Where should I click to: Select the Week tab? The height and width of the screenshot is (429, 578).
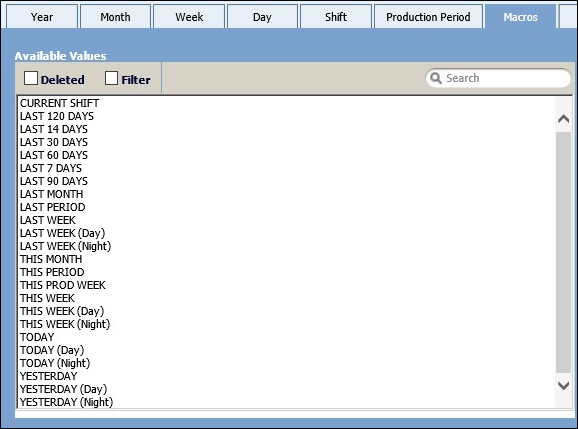(x=189, y=17)
